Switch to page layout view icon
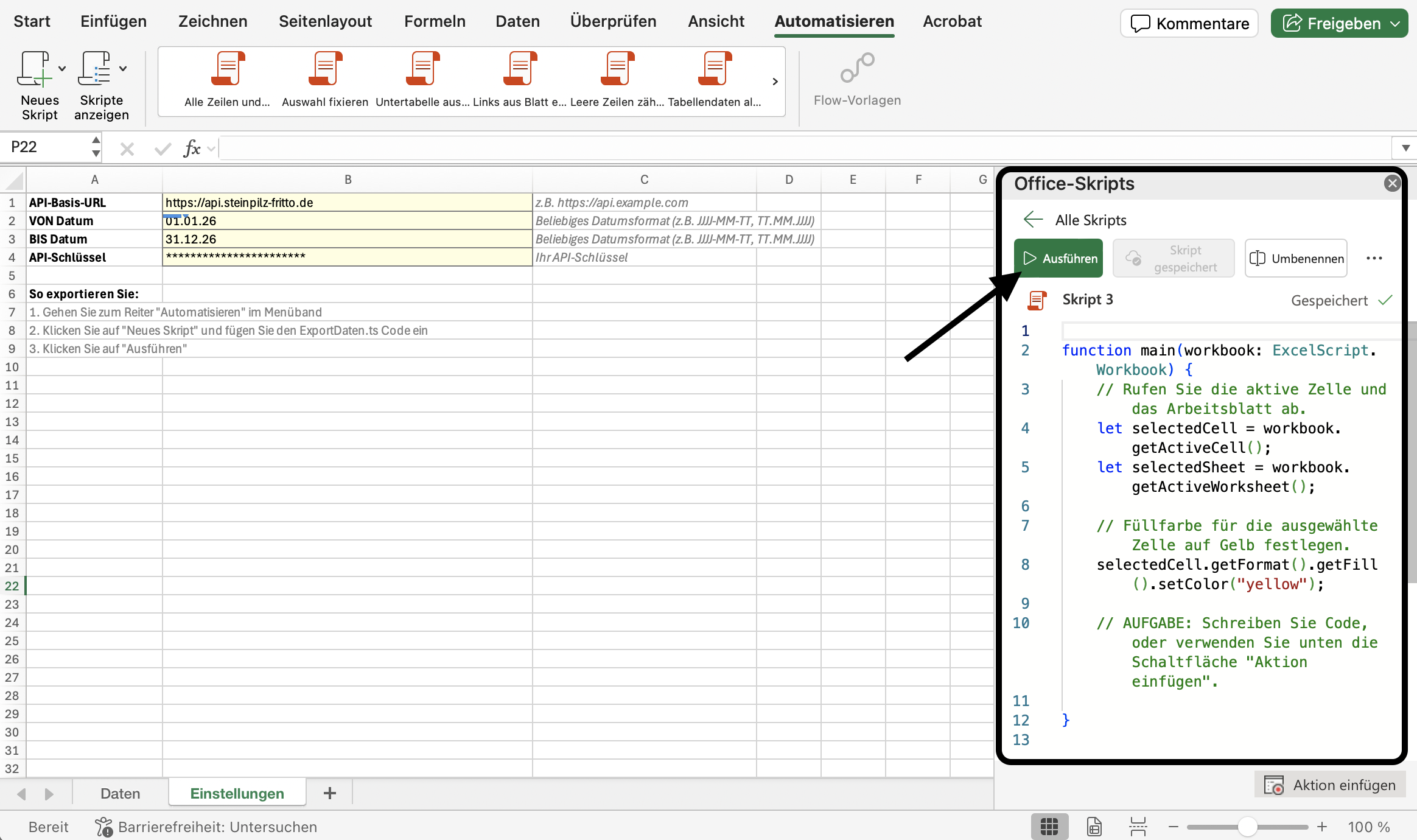The width and height of the screenshot is (1417, 840). click(1094, 827)
